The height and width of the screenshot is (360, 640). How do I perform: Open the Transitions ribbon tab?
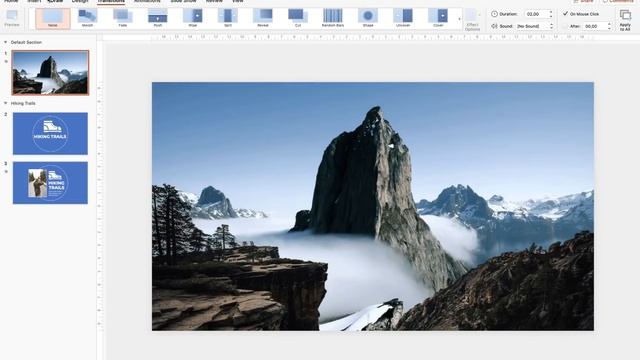[111, 1]
